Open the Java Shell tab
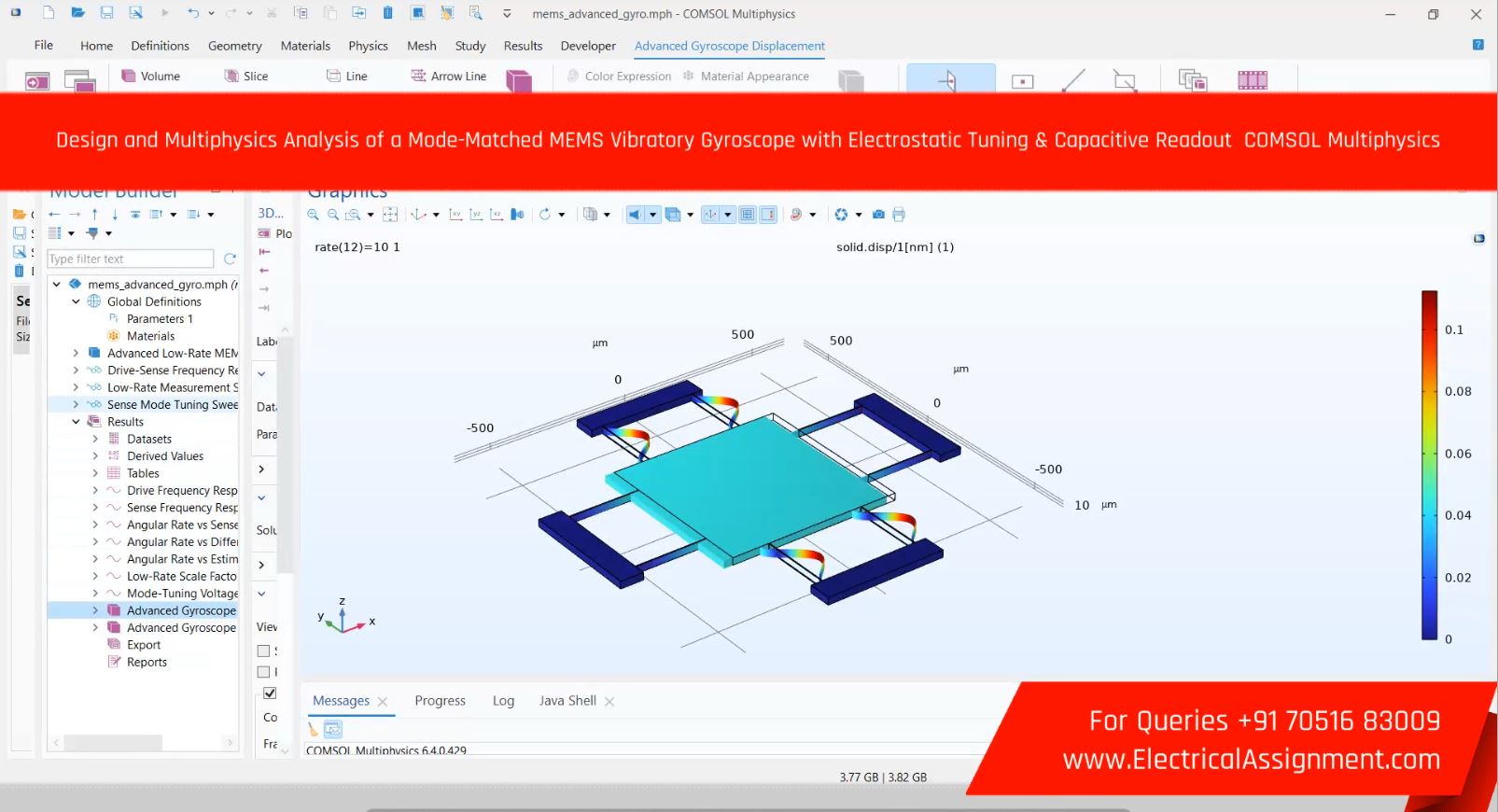Viewport: 1498px width, 812px height. click(567, 701)
